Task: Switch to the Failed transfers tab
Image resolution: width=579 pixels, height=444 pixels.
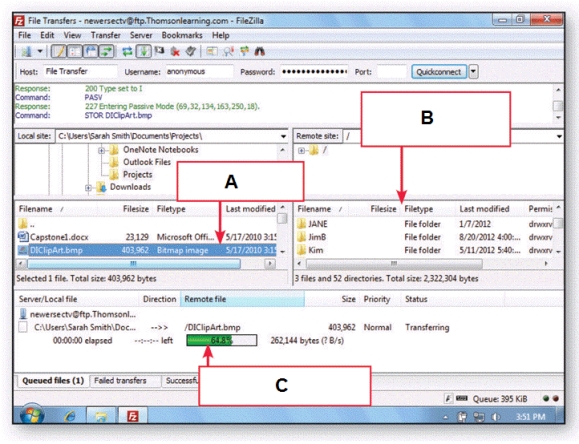Action: click(x=120, y=381)
